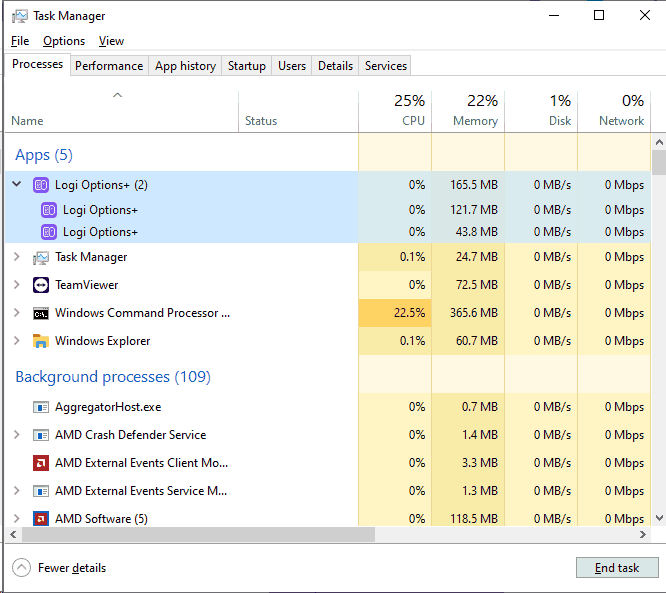666x593 pixels.
Task: Click the Apps (5) section heading
Action: tap(44, 155)
